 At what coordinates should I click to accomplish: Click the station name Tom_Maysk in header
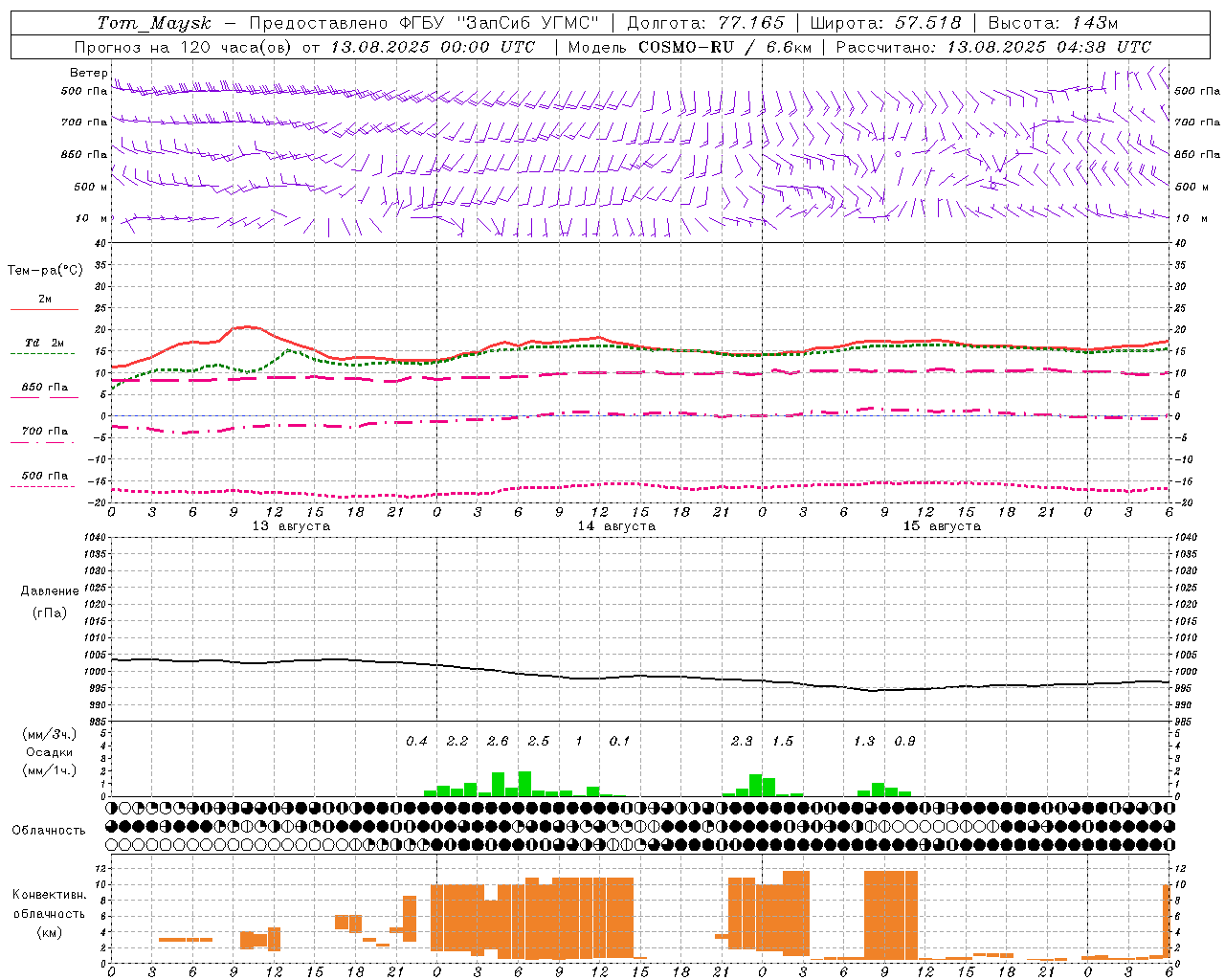pos(154,23)
